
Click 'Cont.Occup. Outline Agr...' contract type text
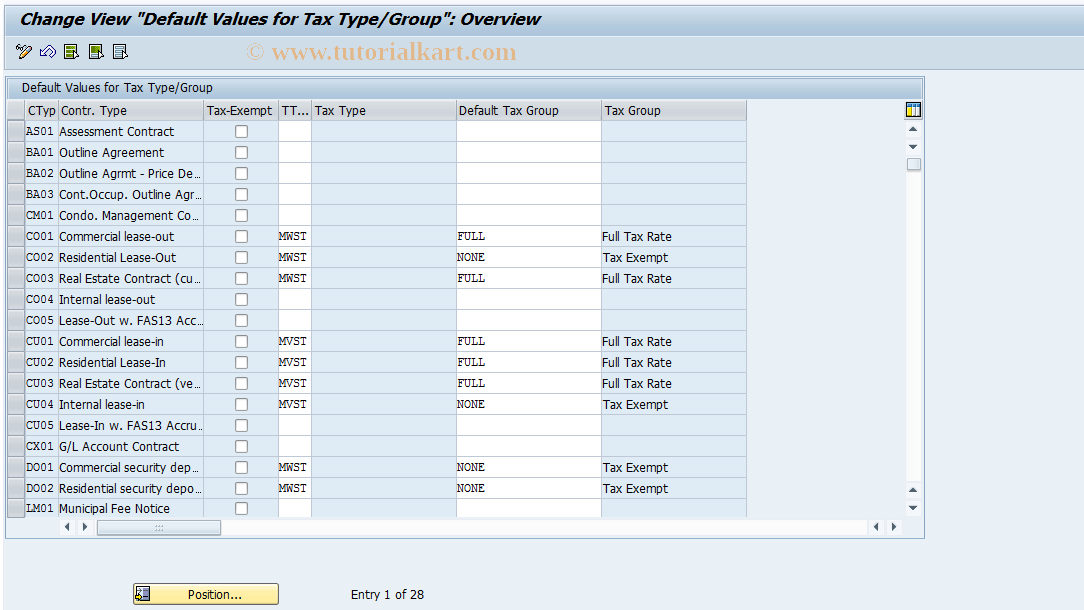(130, 194)
